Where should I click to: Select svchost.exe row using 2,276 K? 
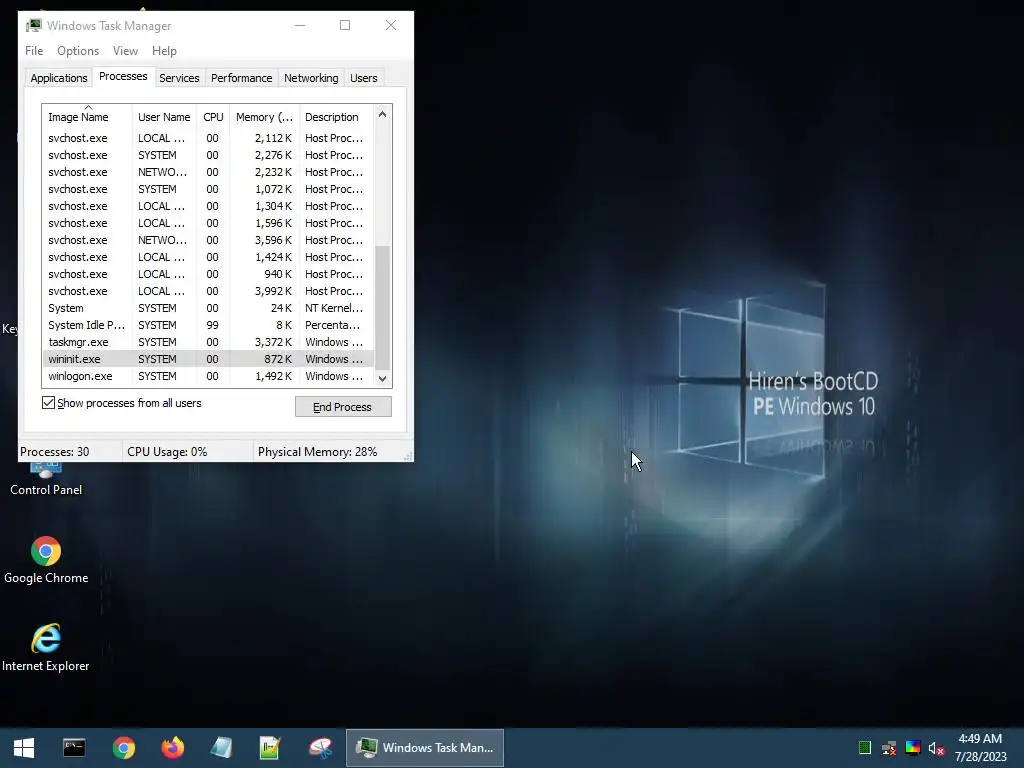click(208, 155)
